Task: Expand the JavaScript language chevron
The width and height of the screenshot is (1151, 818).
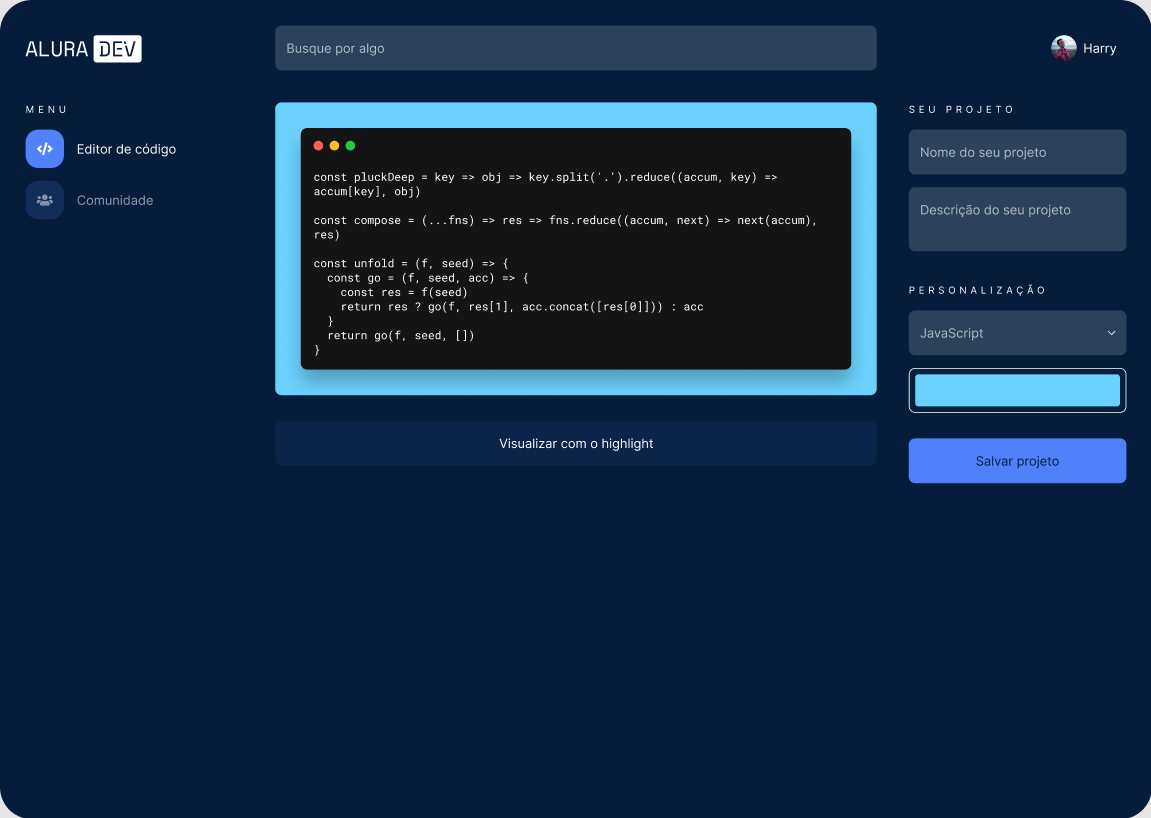Action: 1111,333
